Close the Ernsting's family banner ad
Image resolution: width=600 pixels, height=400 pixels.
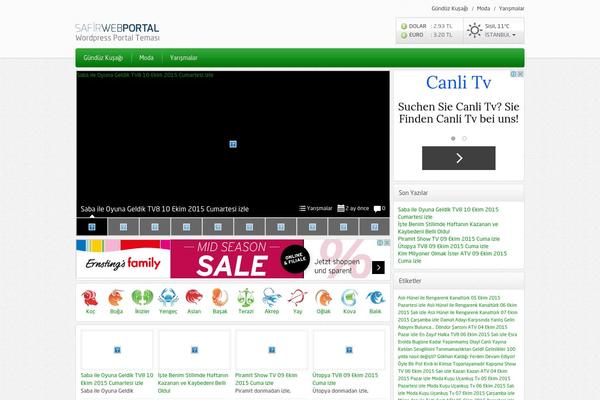coord(387,243)
